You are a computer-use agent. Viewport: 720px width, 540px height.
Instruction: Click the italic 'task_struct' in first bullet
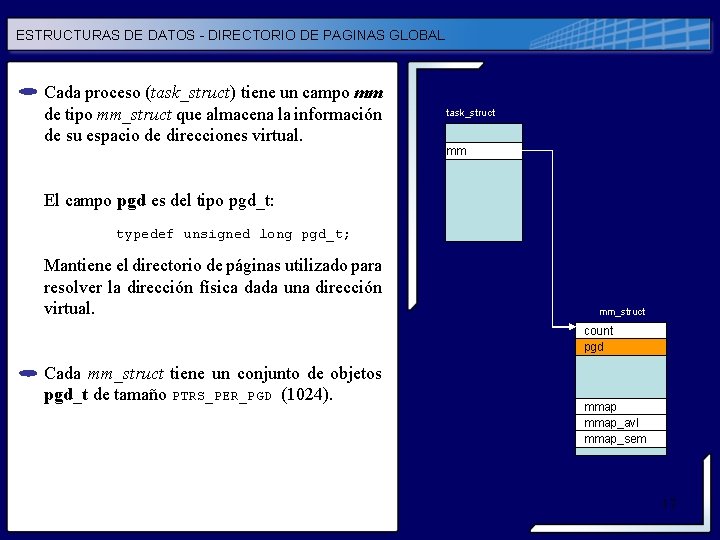(x=190, y=93)
